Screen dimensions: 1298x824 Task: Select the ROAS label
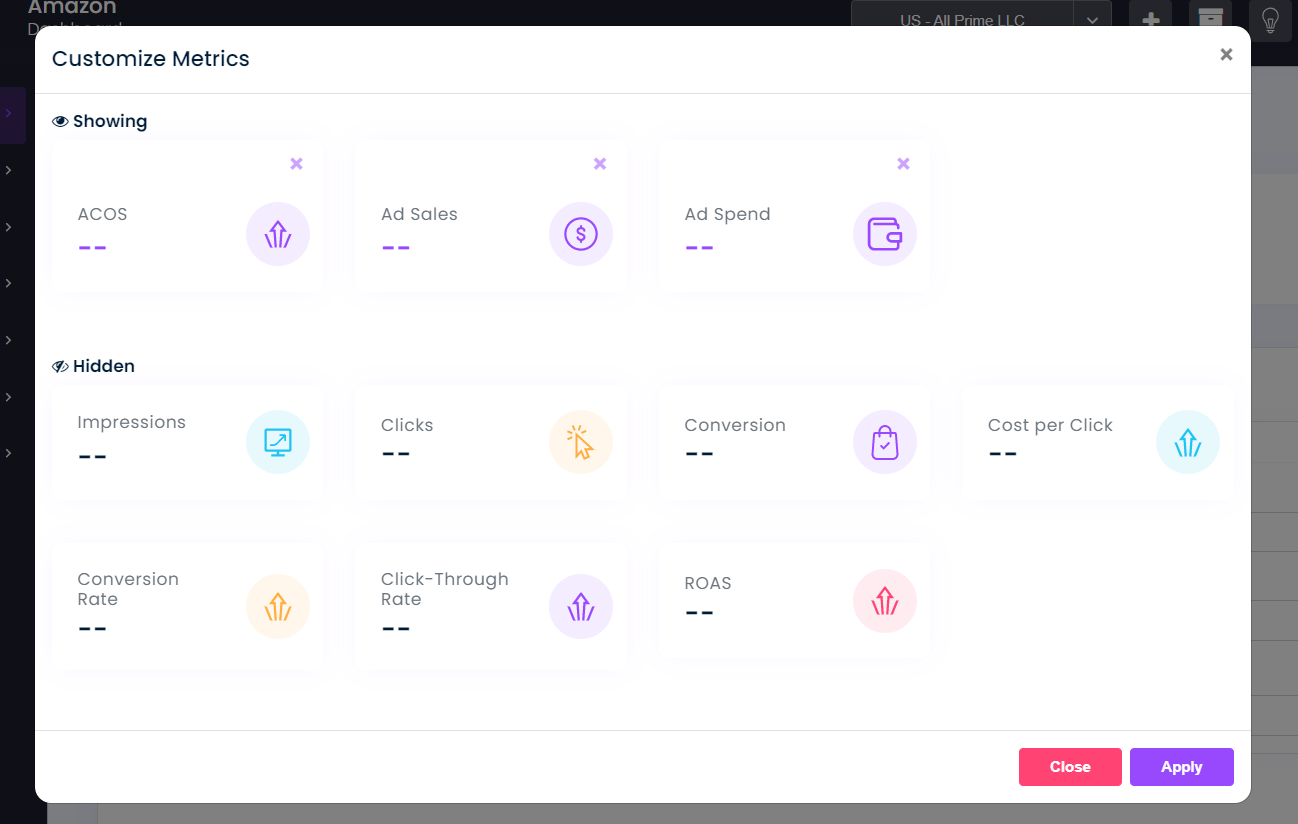click(x=708, y=583)
